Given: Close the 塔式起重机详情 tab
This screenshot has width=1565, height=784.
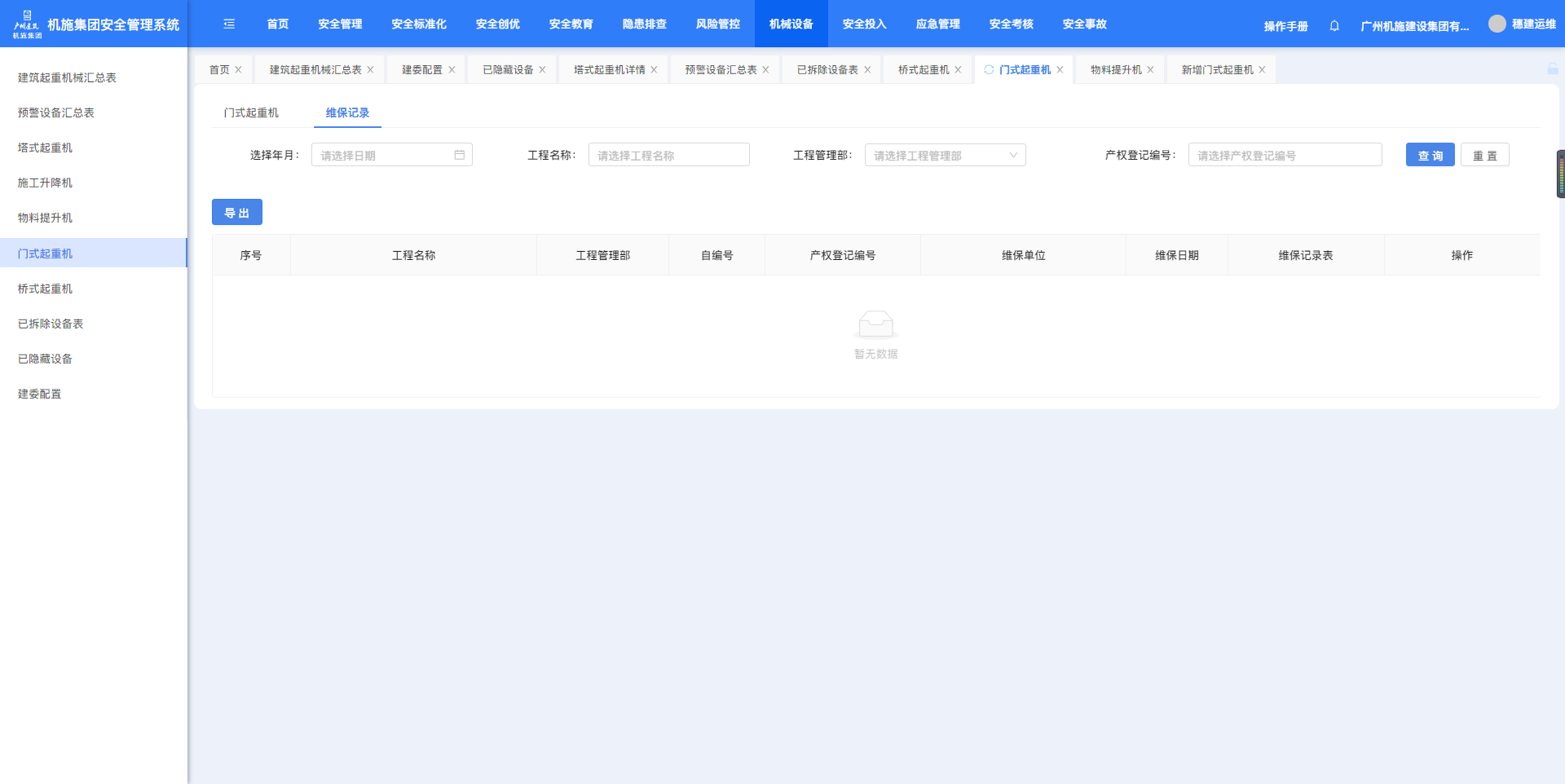Looking at the screenshot, I should [654, 70].
